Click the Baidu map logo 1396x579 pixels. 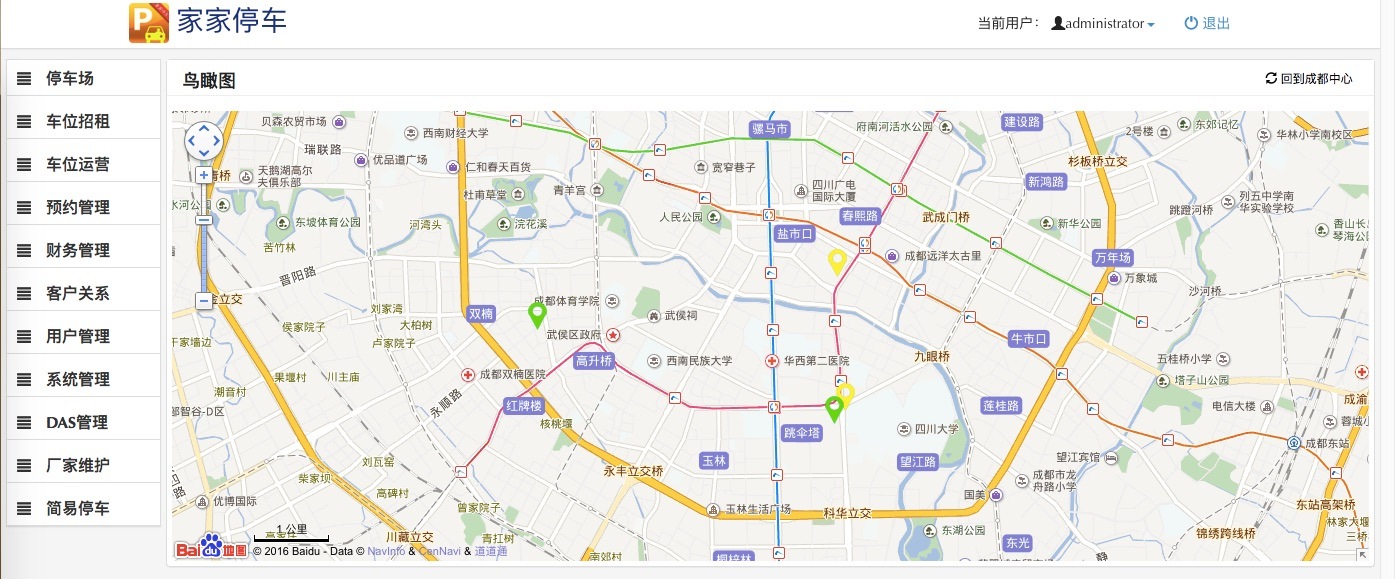pos(211,547)
